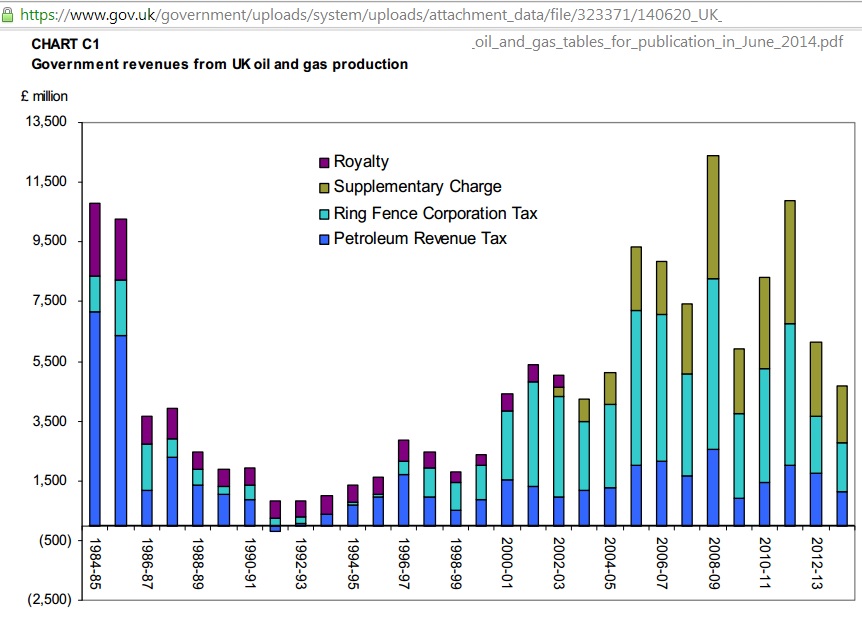Click the Supplementary Charge olive legend swatch
Screen dimensions: 862x621
coord(324,188)
